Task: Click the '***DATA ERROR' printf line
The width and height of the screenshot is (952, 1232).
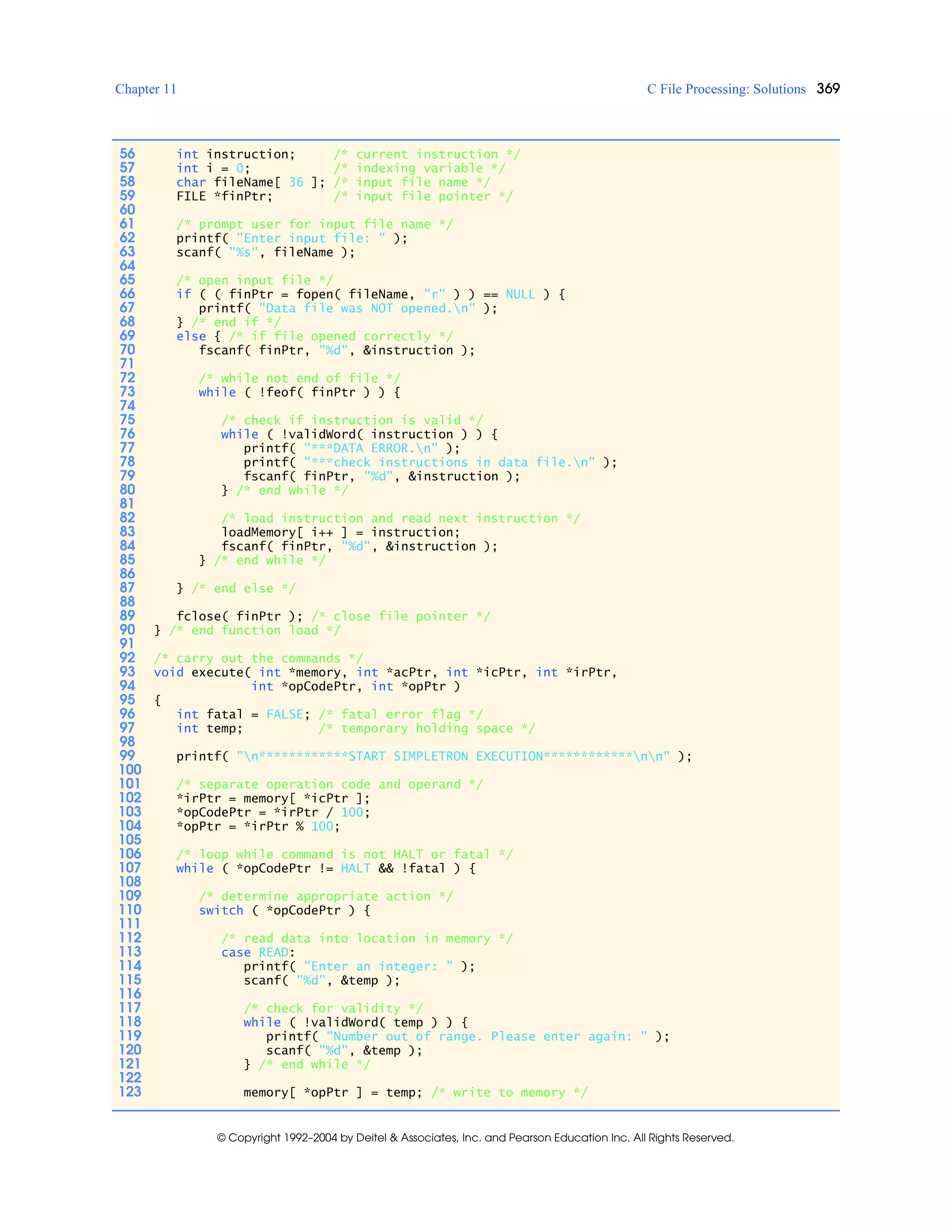Action: coord(351,448)
